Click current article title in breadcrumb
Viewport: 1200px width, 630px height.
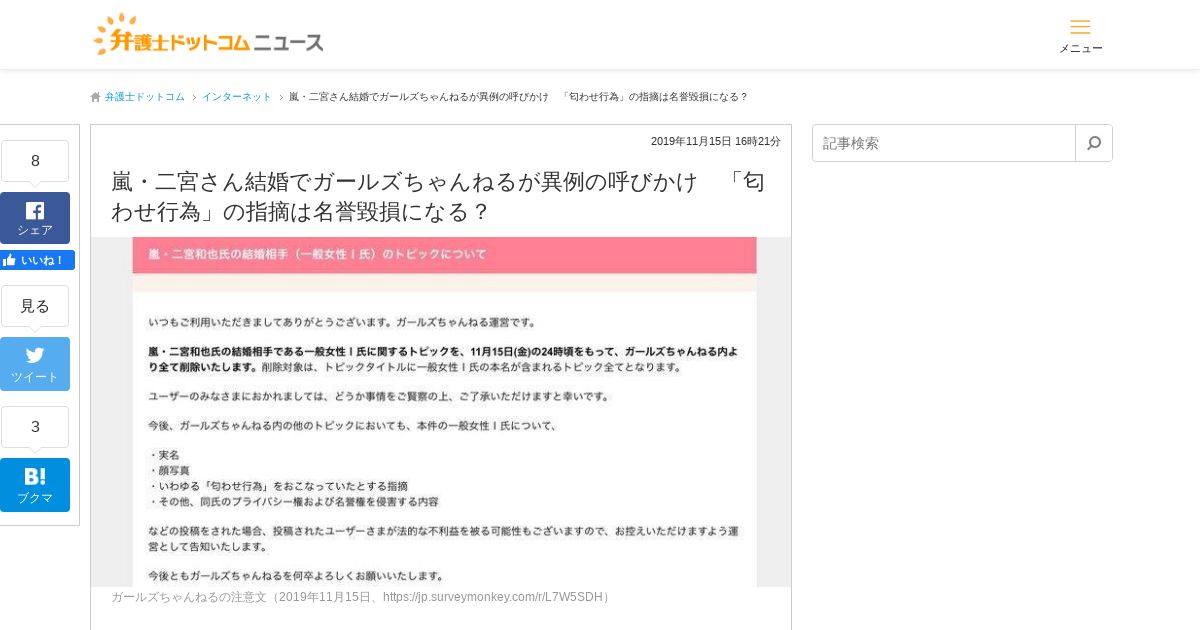[518, 97]
